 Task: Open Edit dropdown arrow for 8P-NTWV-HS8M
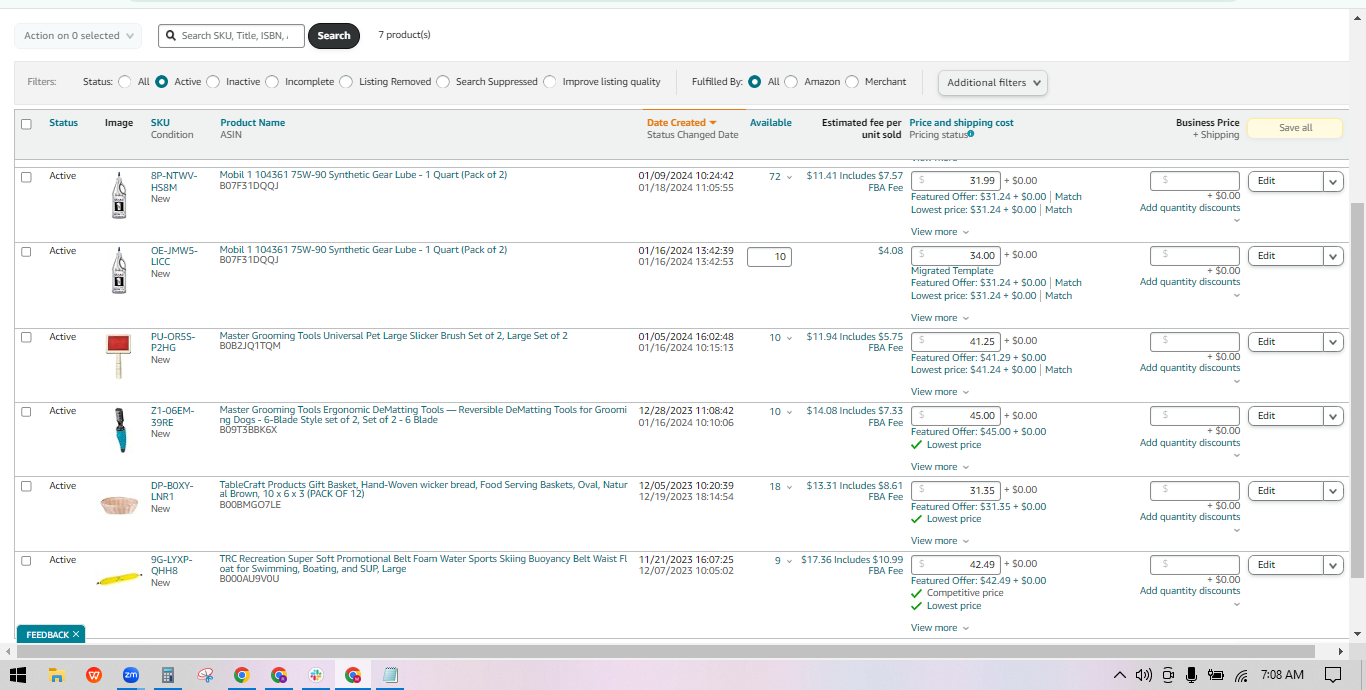(x=1333, y=181)
